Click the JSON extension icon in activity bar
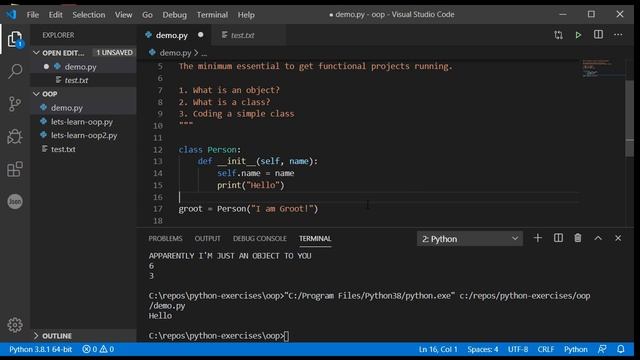640x360 pixels. 15,202
